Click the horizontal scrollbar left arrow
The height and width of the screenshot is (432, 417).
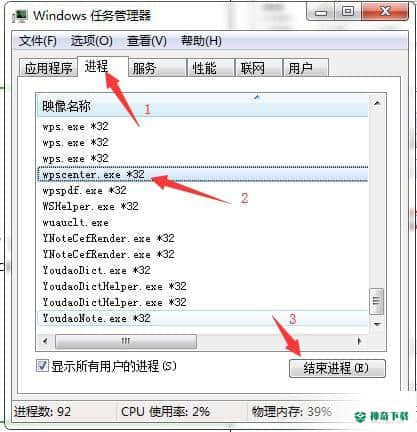point(45,341)
